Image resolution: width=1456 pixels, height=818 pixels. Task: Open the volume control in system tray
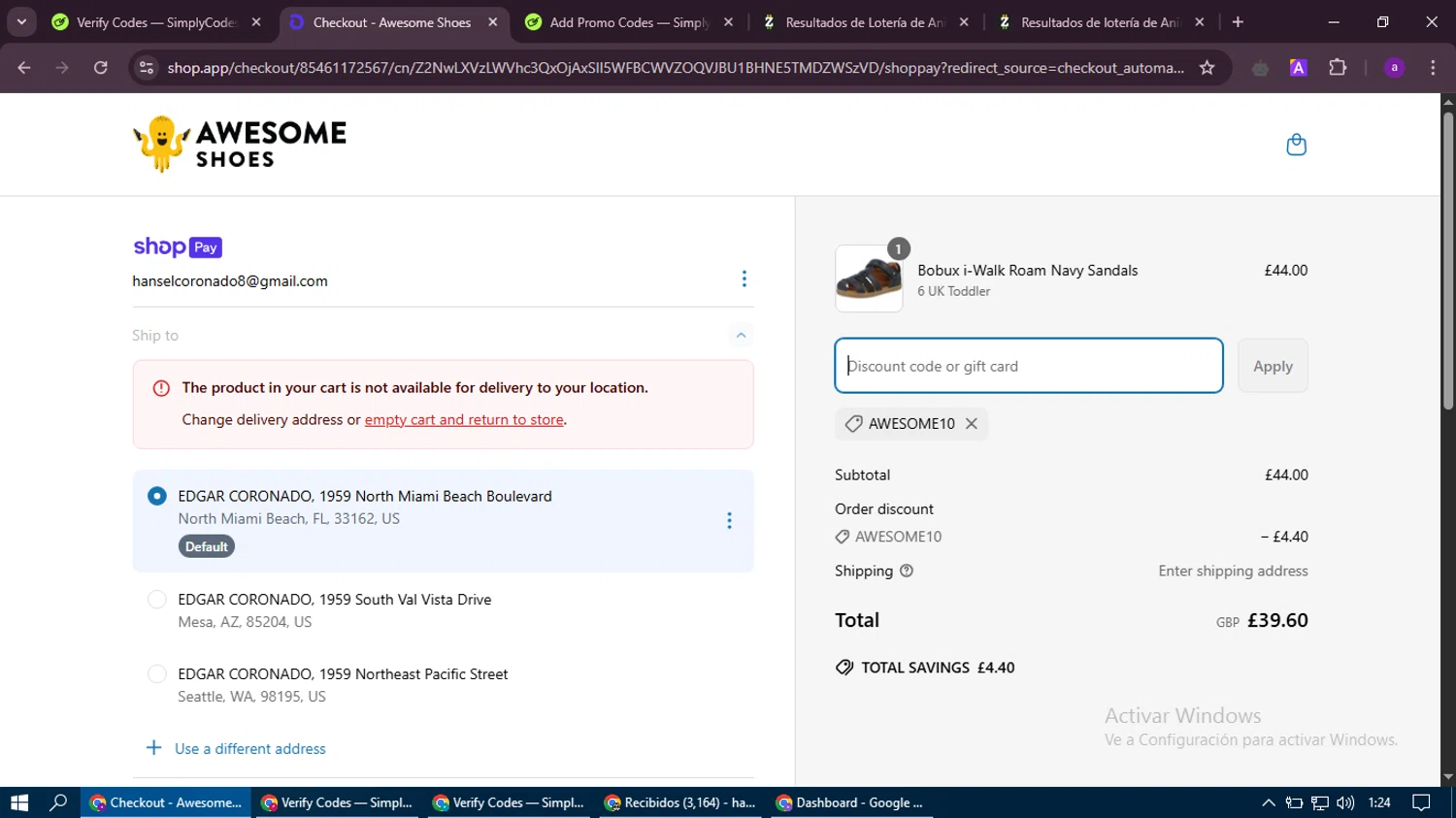[x=1345, y=802]
